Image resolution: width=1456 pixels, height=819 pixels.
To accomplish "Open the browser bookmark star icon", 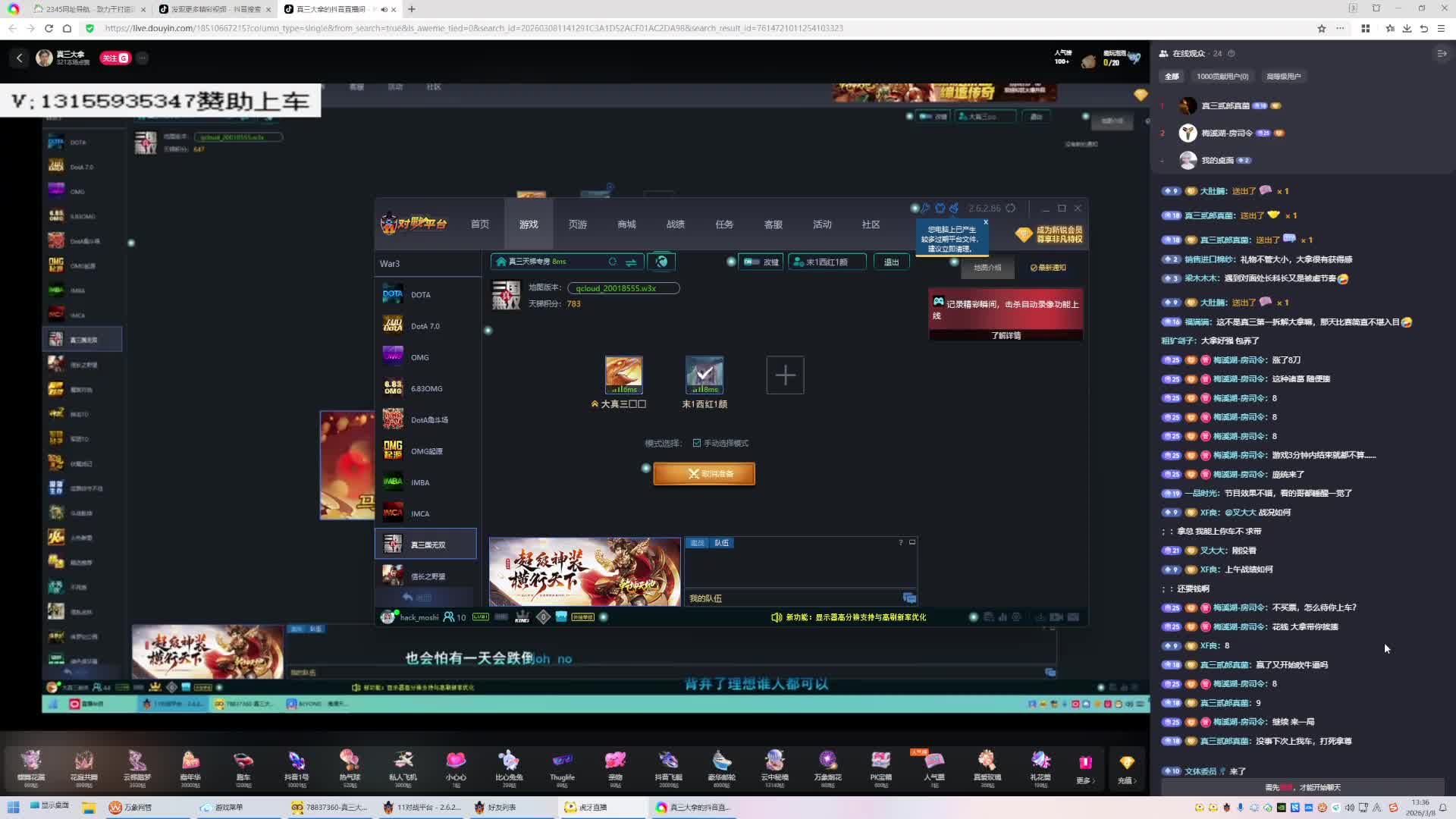I will (1322, 29).
